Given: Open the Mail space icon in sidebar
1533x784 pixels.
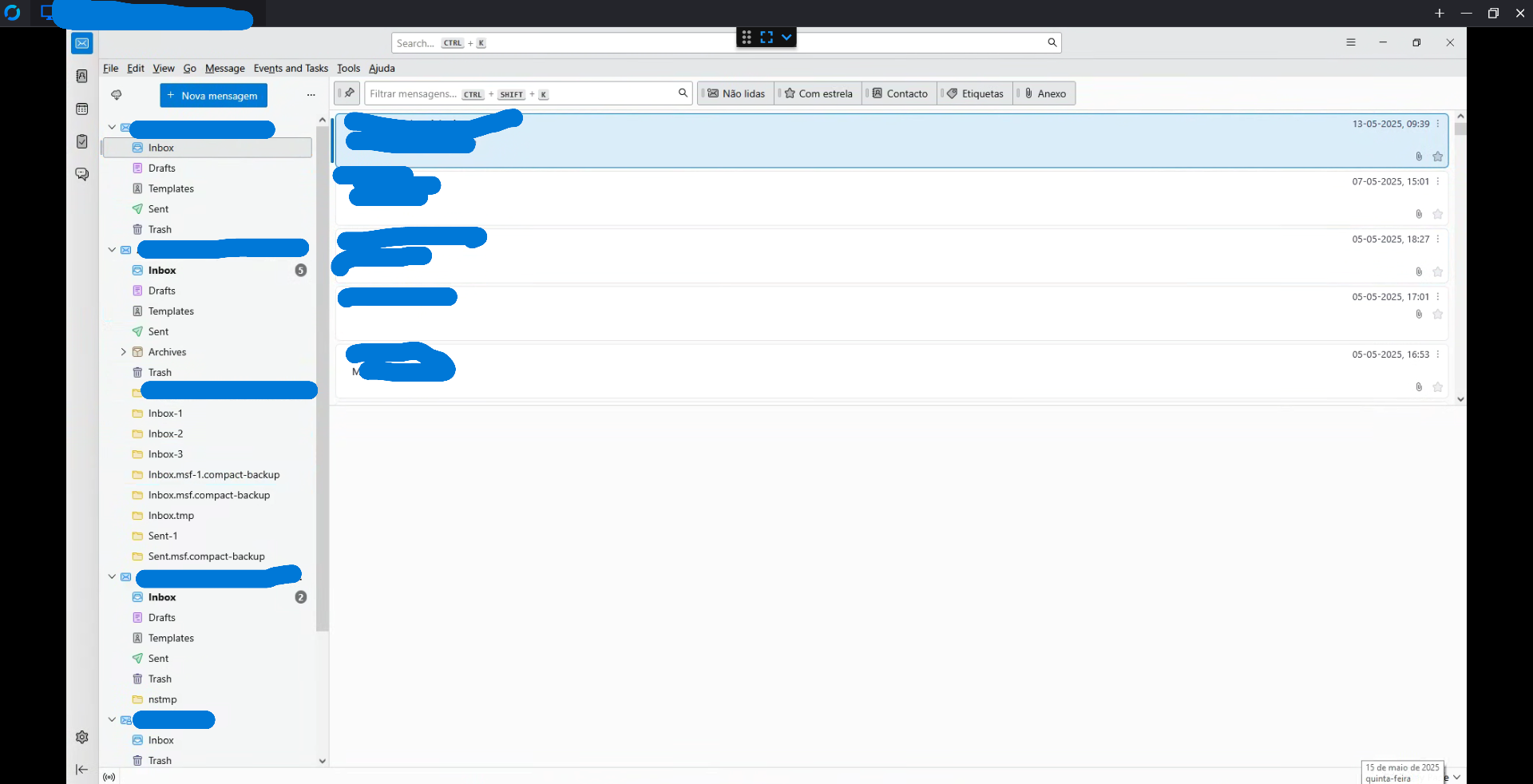Looking at the screenshot, I should pyautogui.click(x=82, y=43).
